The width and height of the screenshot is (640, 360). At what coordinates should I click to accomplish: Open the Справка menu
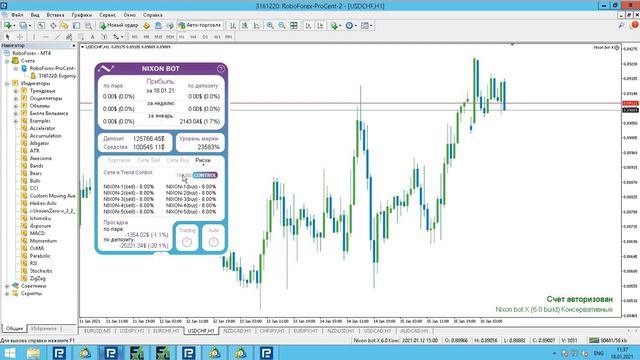tap(153, 15)
